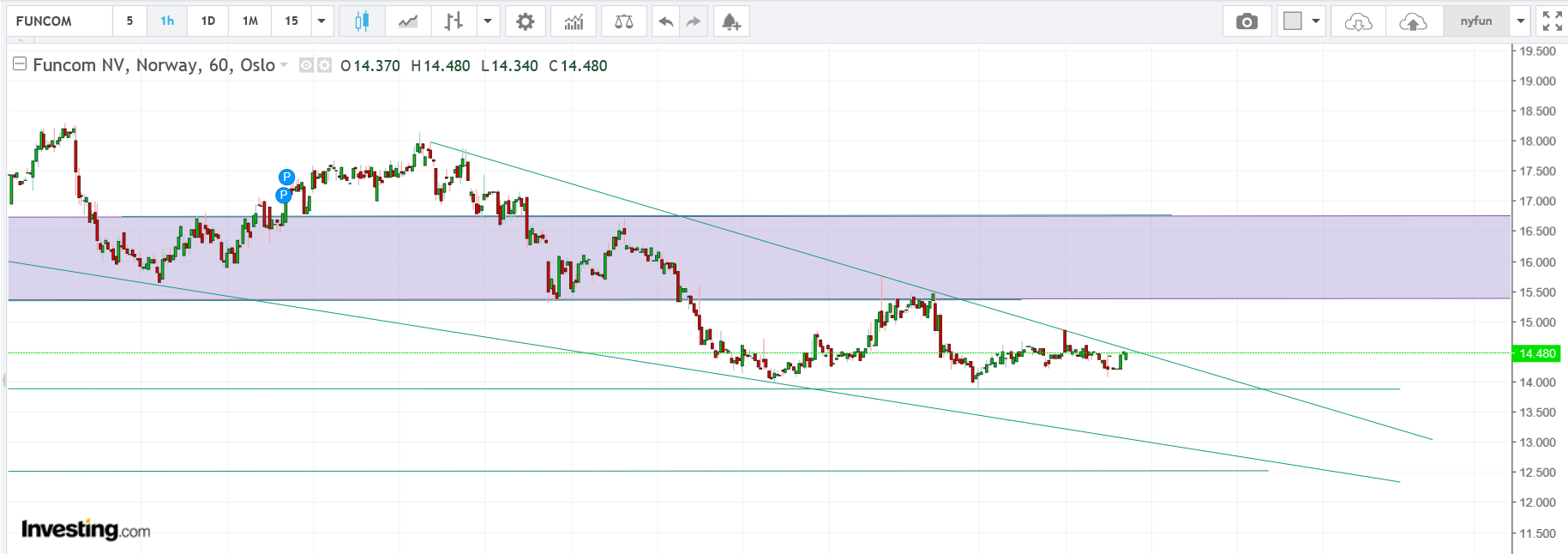Click the 18.000 price scale label
Screen dimensions: 1568x554
(x=1537, y=142)
